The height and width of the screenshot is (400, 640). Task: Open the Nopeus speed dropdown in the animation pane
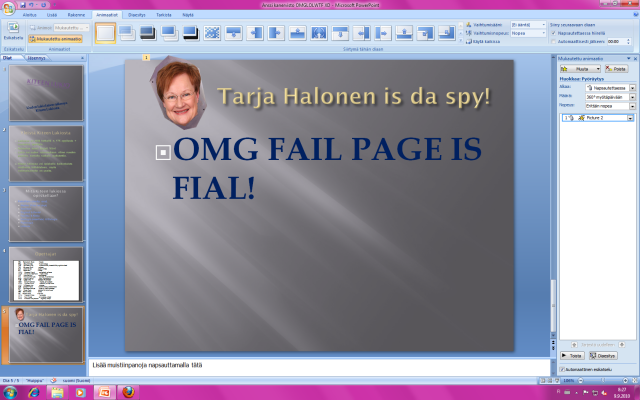(x=633, y=103)
